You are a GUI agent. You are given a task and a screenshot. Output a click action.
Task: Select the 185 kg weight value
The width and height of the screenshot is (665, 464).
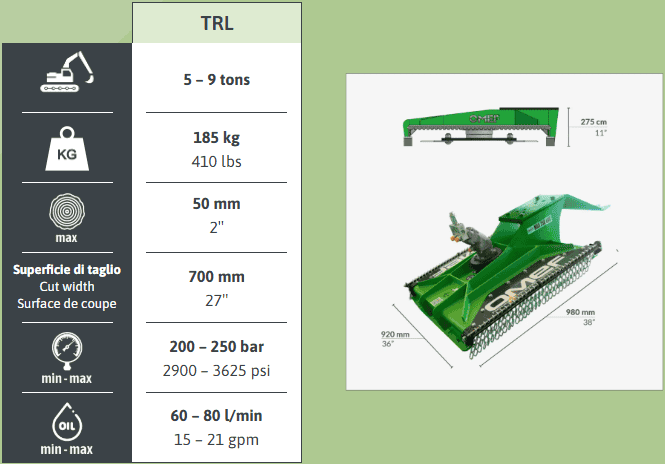pos(216,138)
